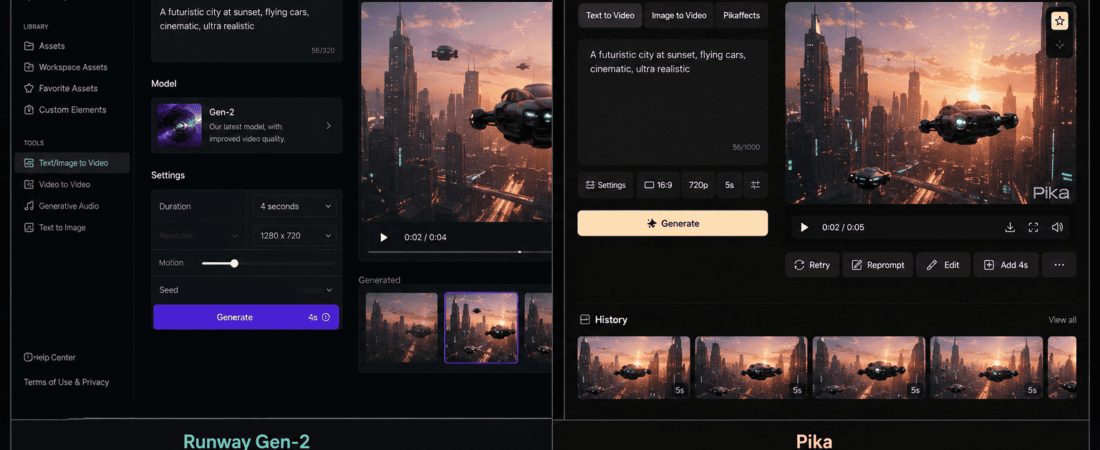The width and height of the screenshot is (1100, 450).
Task: Click the Pika prompt text area
Action: 672,102
